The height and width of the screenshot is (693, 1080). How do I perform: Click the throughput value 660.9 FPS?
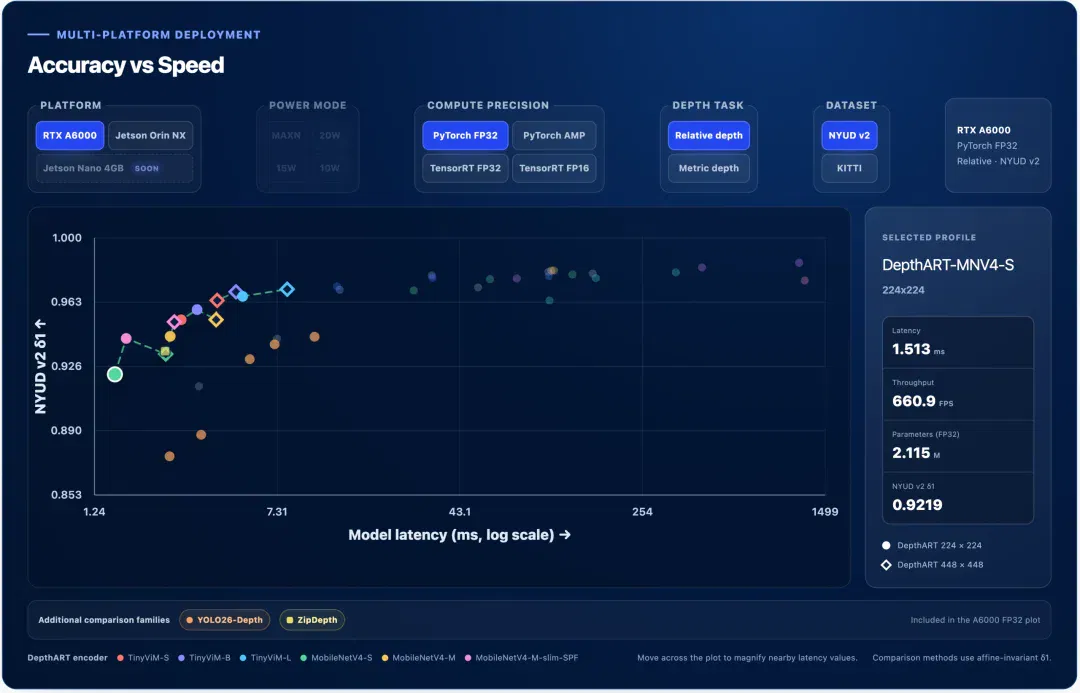[x=922, y=401]
